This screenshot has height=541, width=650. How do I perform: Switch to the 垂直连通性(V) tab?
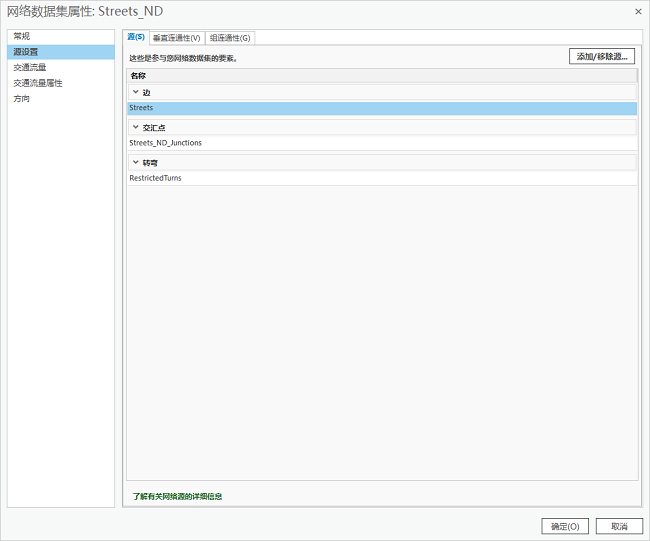(x=176, y=38)
